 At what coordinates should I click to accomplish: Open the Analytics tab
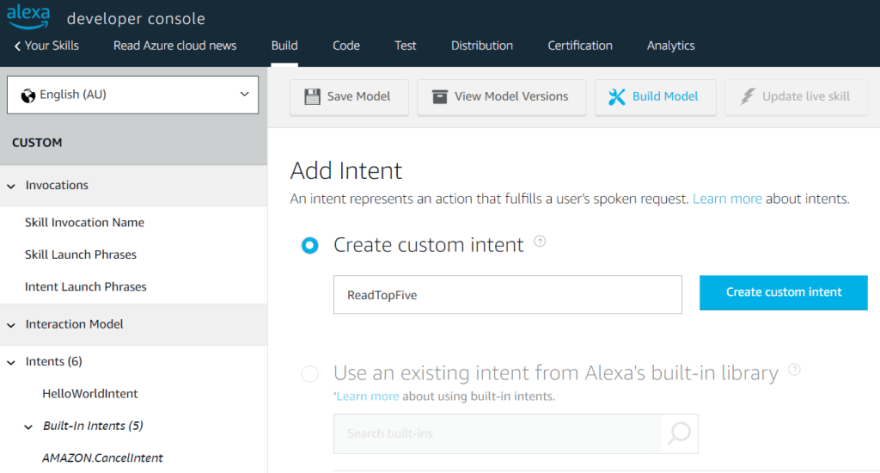coord(671,45)
